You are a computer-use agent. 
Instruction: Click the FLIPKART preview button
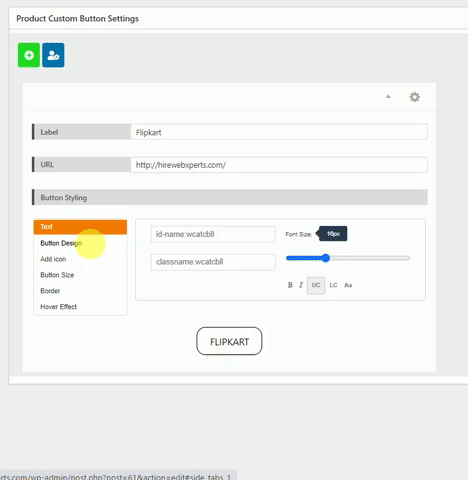click(229, 341)
